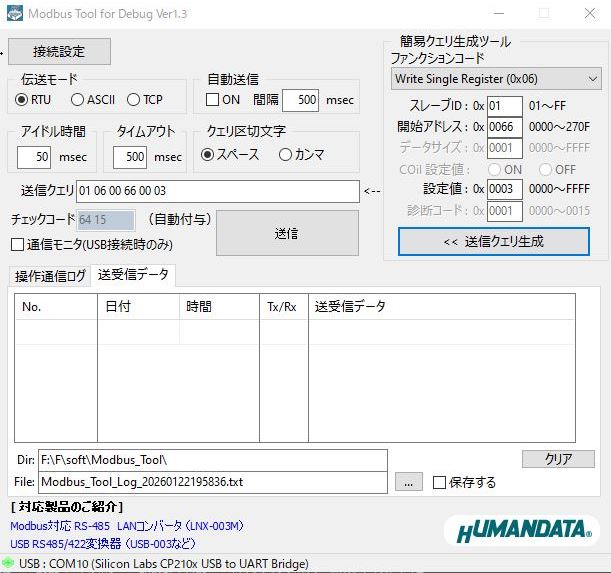Screen dimensions: 611x573
Task: Click the browse "..." button for log file
Action: [408, 482]
